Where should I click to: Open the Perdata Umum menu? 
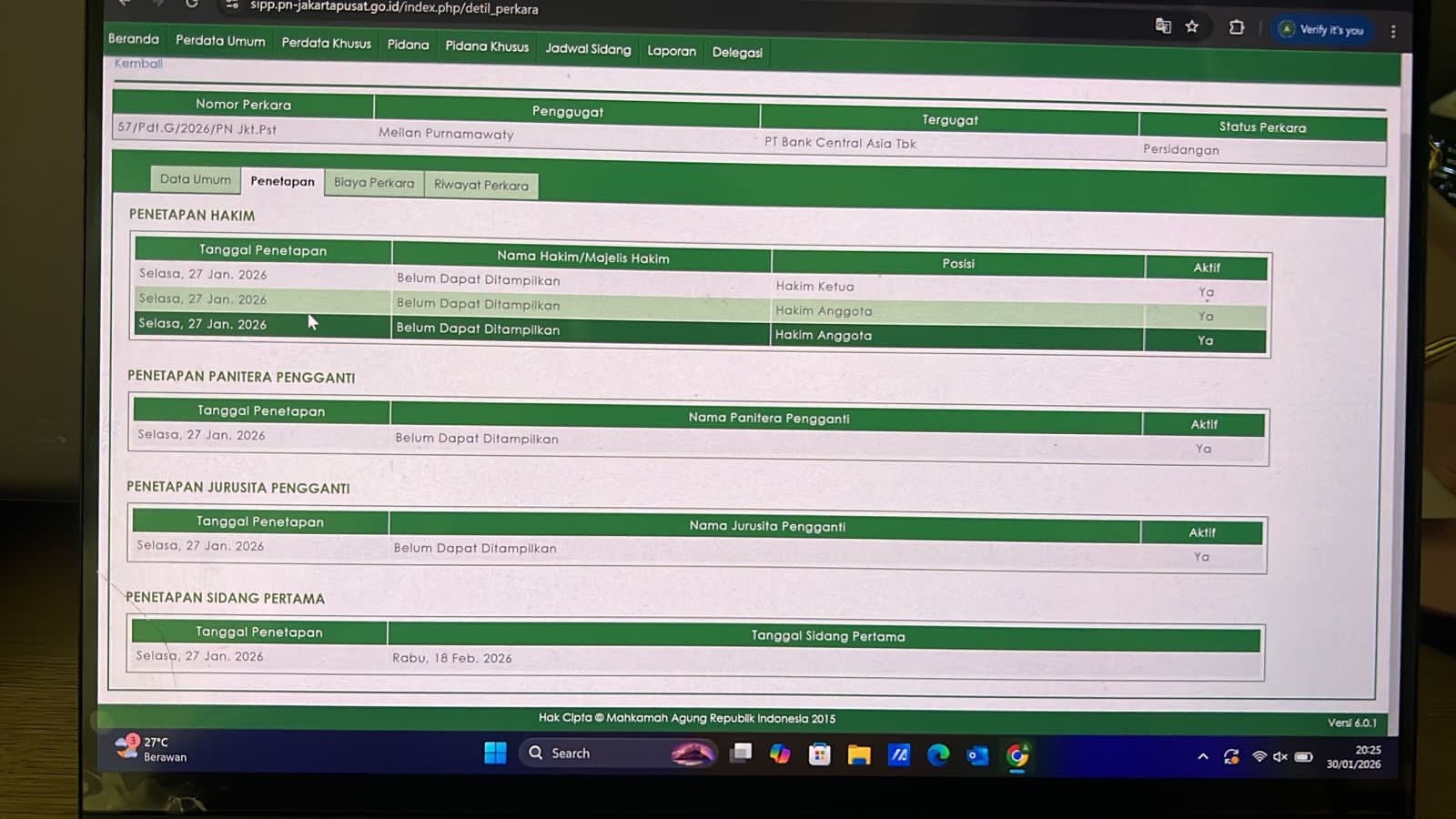pyautogui.click(x=220, y=41)
